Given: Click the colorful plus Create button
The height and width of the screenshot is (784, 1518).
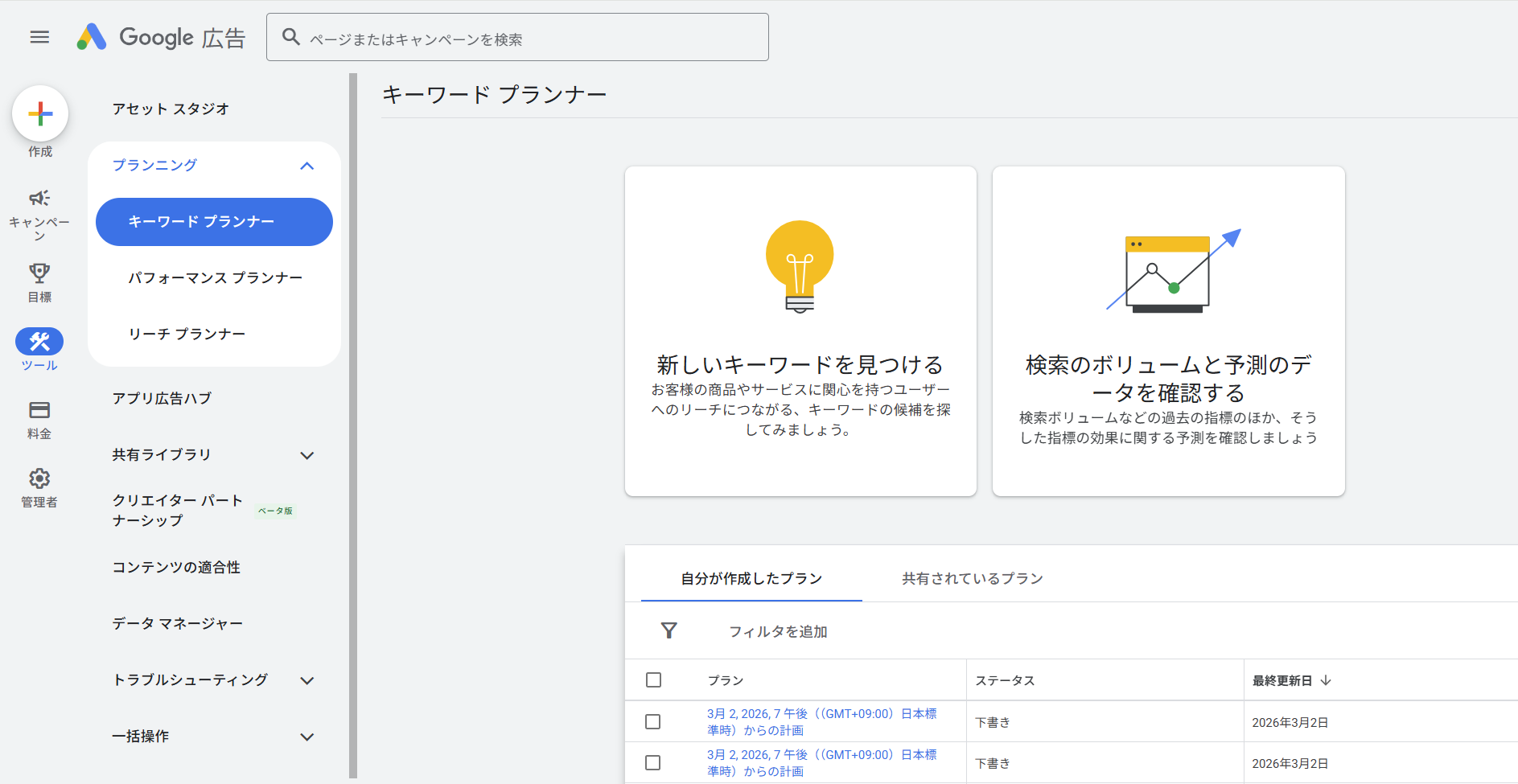Looking at the screenshot, I should 40,113.
